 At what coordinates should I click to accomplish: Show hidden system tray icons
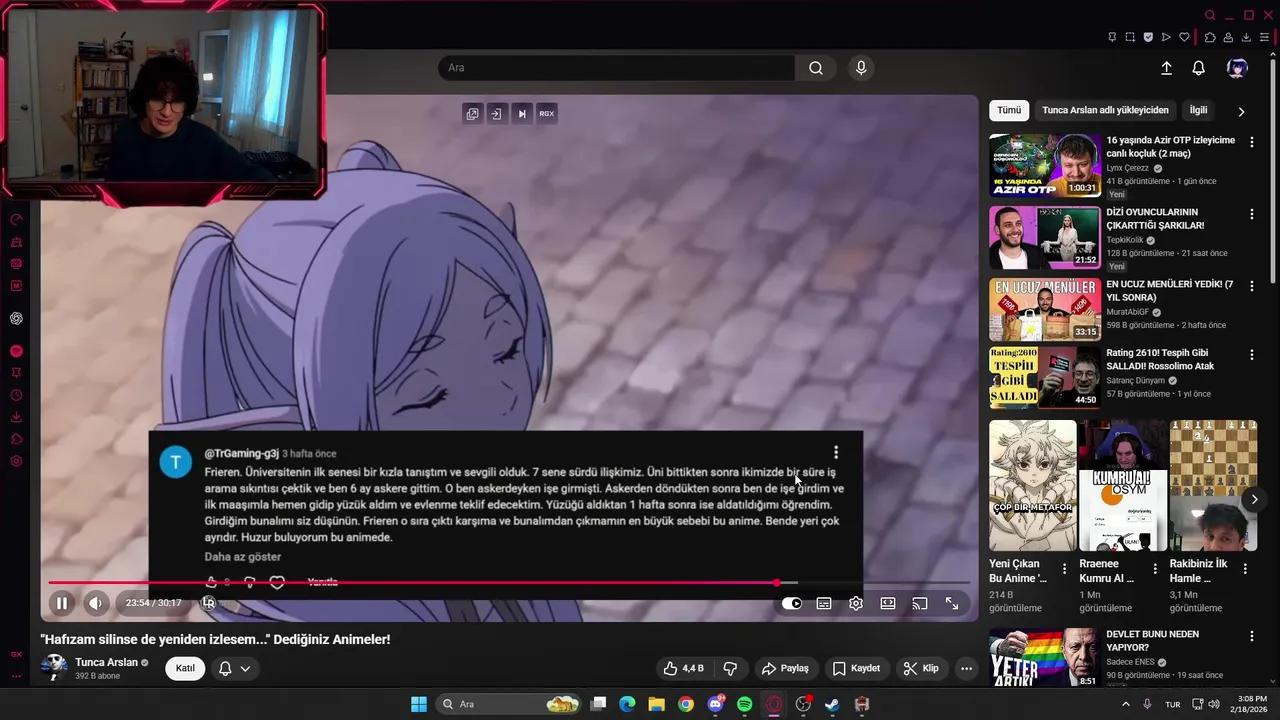[x=1126, y=704]
